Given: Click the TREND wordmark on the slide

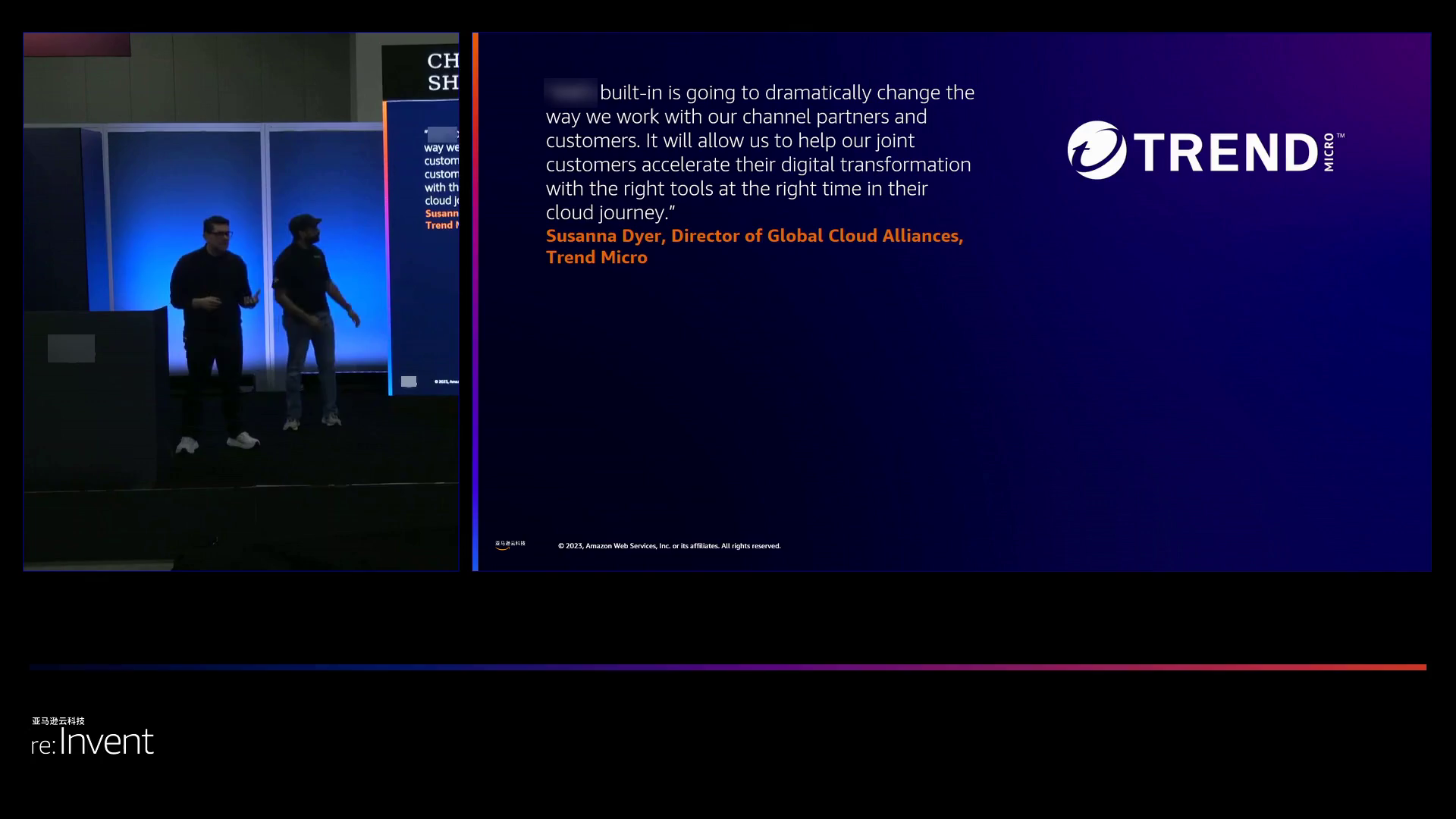Looking at the screenshot, I should pyautogui.click(x=1227, y=152).
